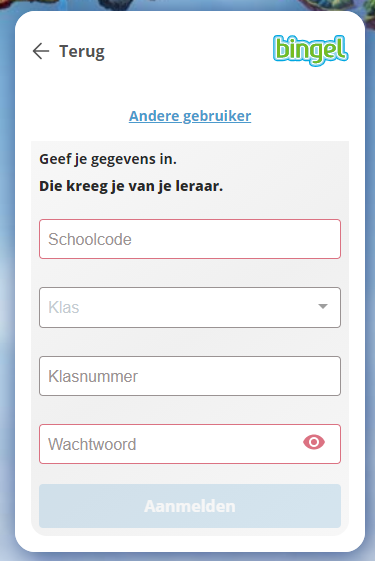This screenshot has height=561, width=375.
Task: Click the text 'Die kreeg je van je leraar.'
Action: (131, 186)
